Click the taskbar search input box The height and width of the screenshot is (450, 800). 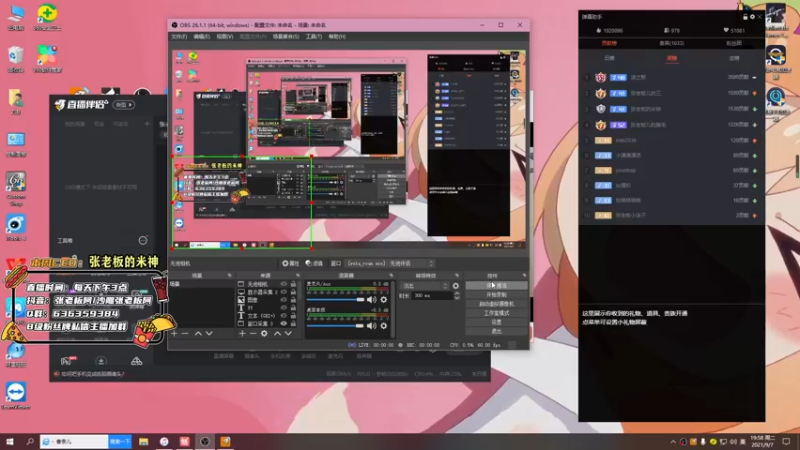(74, 442)
